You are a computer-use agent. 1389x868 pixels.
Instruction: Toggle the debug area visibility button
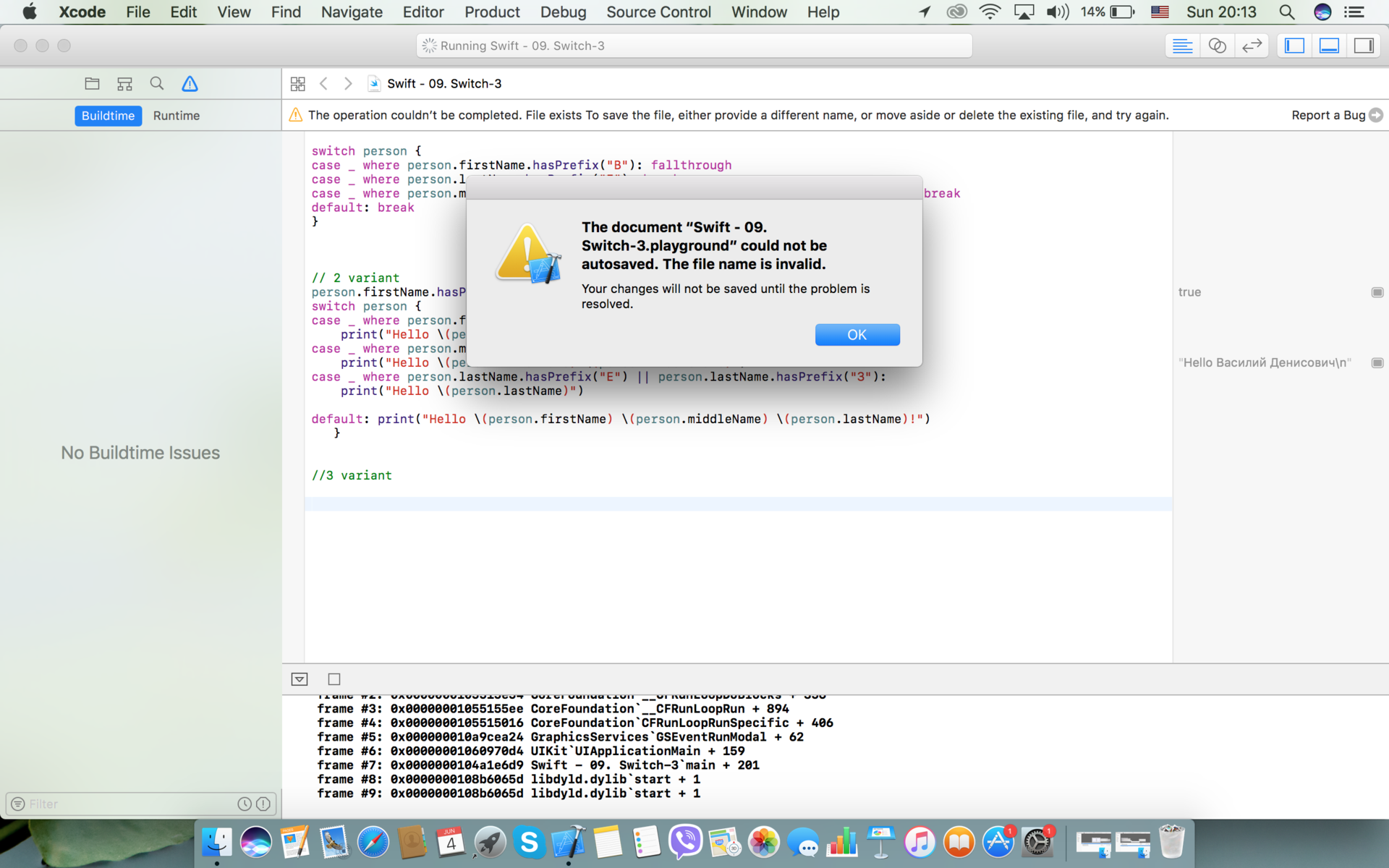tap(1329, 46)
